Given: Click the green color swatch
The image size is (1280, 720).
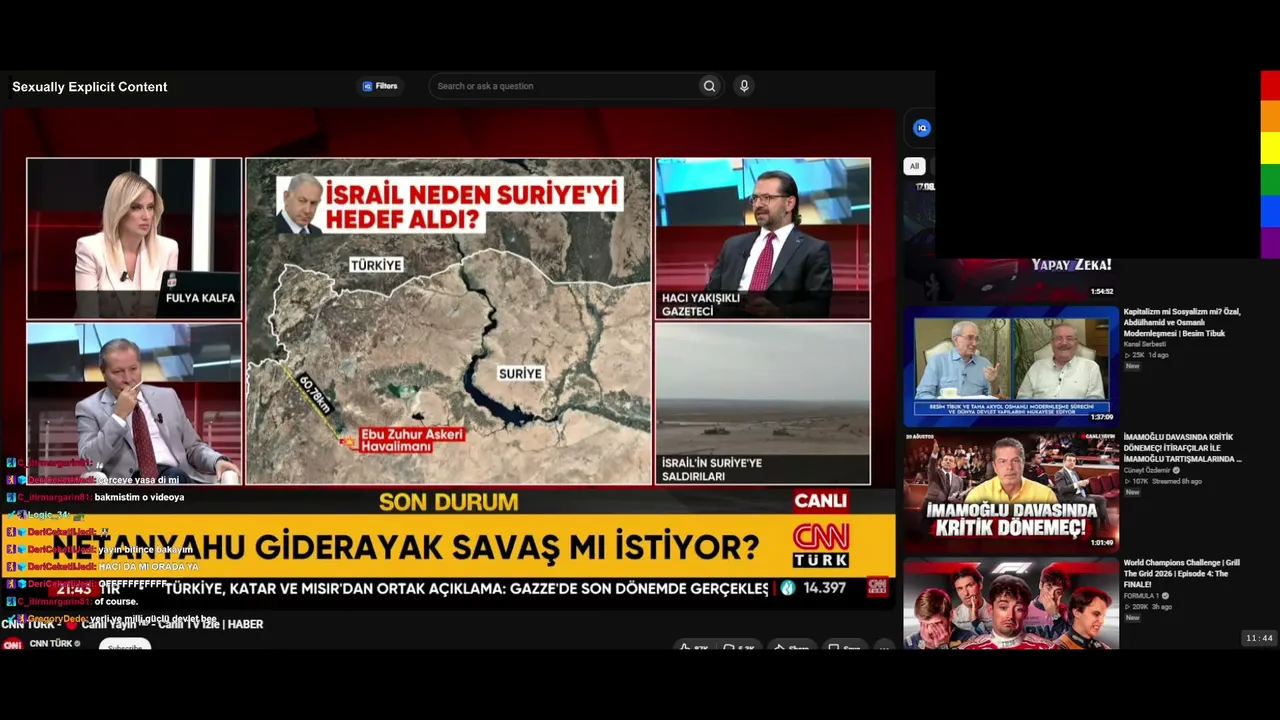Looking at the screenshot, I should pos(1270,180).
